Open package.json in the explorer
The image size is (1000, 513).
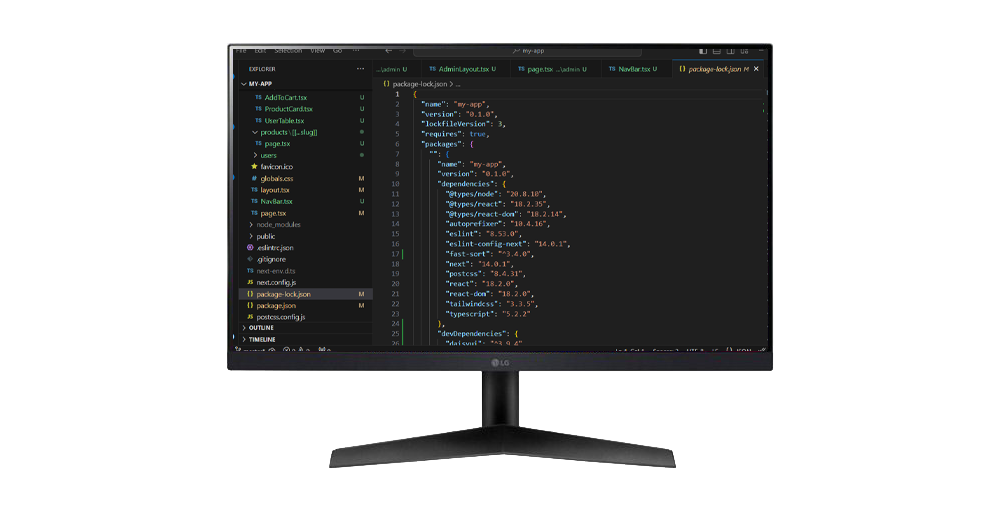tap(305, 306)
